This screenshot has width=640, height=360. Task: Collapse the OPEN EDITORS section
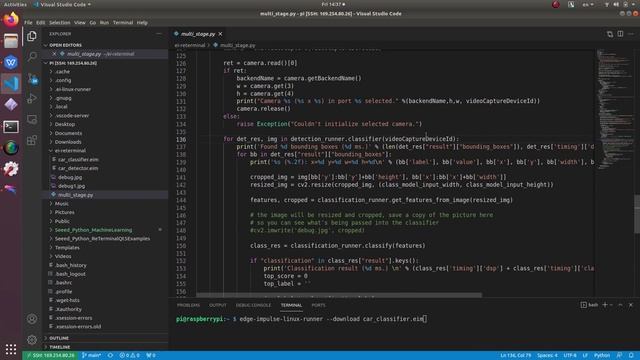click(105, 45)
